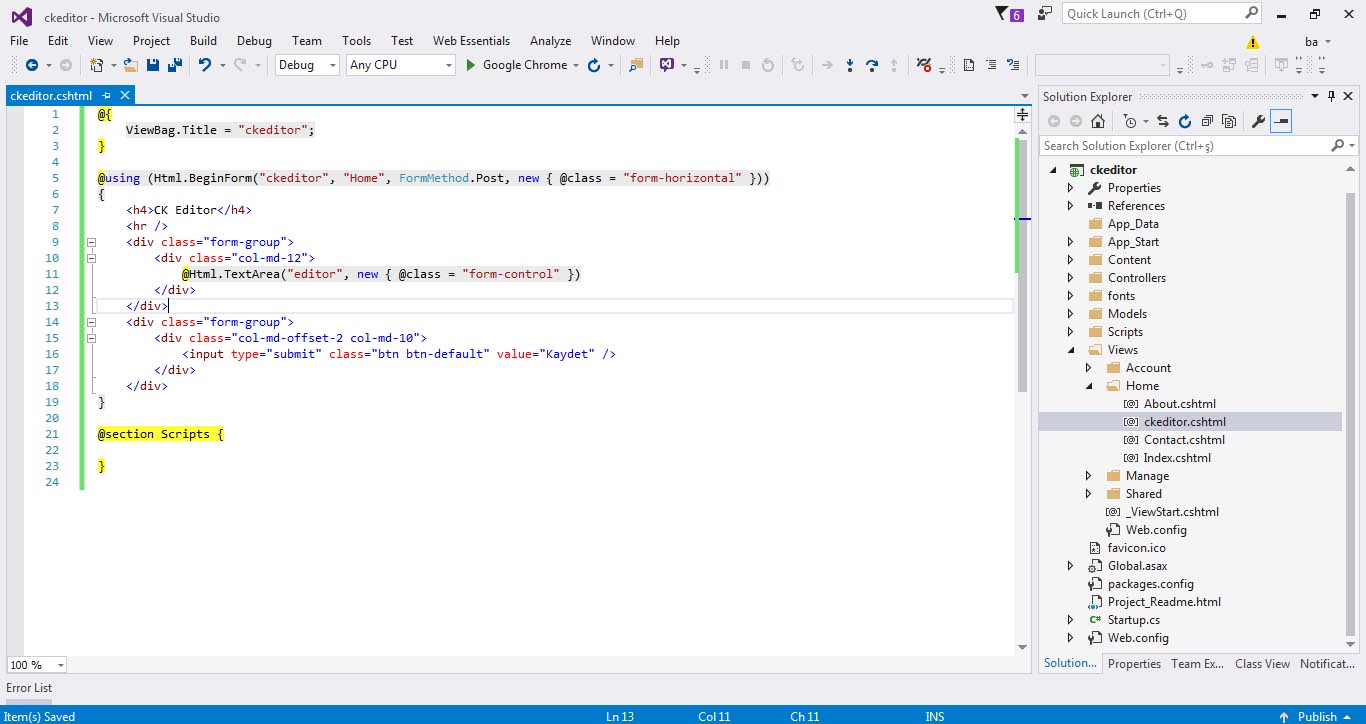Click Home icon in Solution Explorer
1366x724 pixels.
1098,121
